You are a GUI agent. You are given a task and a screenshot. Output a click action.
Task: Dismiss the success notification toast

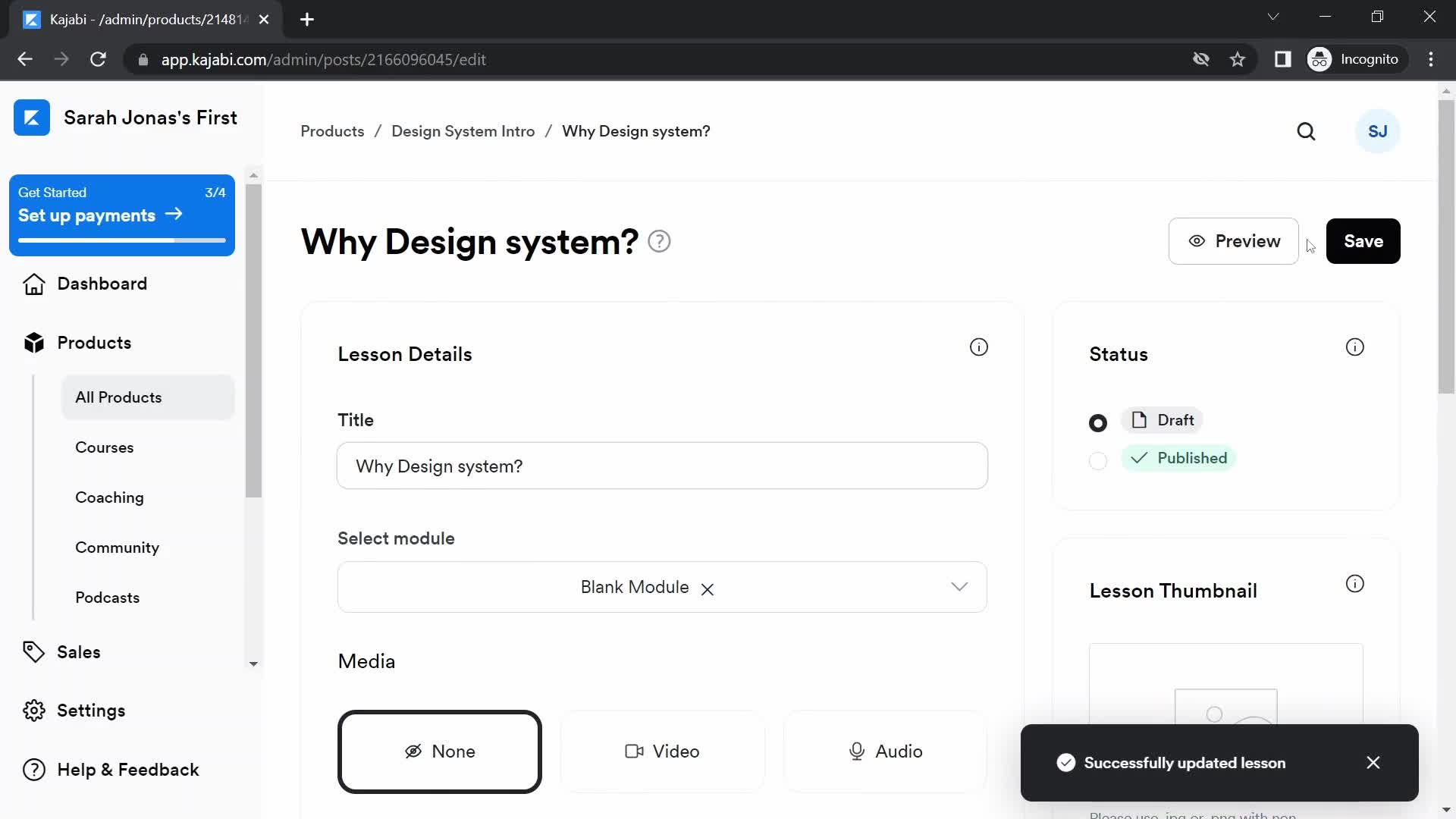1373,763
